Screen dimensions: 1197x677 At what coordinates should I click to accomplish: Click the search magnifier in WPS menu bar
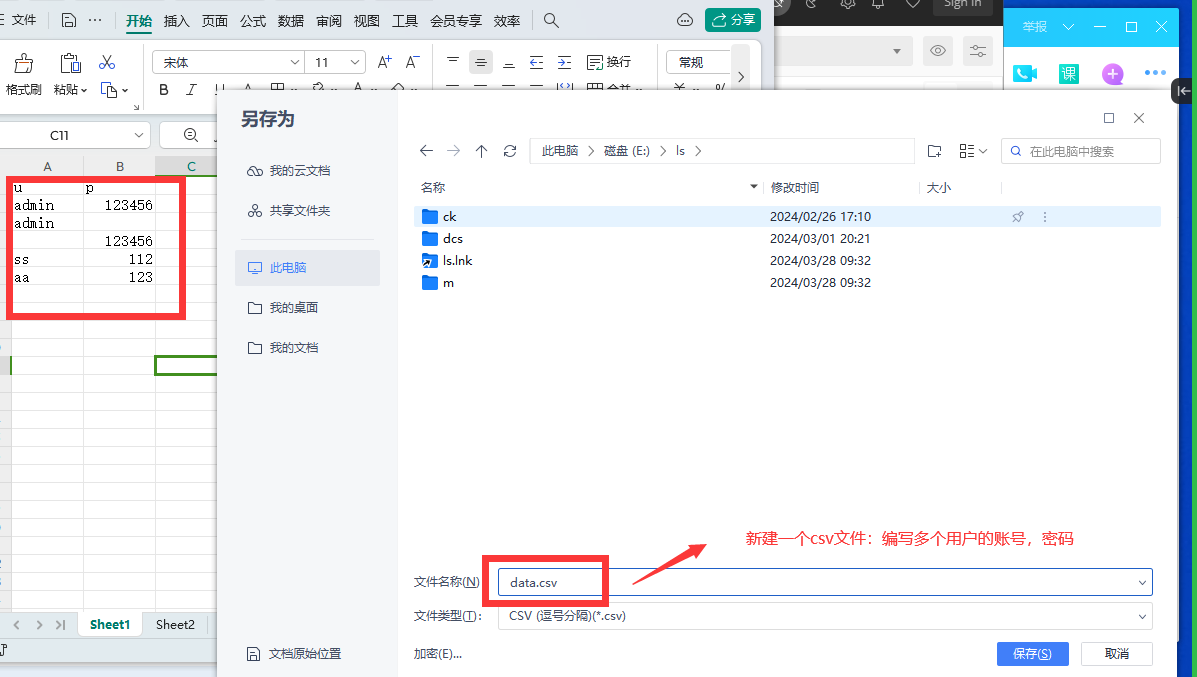pyautogui.click(x=551, y=21)
